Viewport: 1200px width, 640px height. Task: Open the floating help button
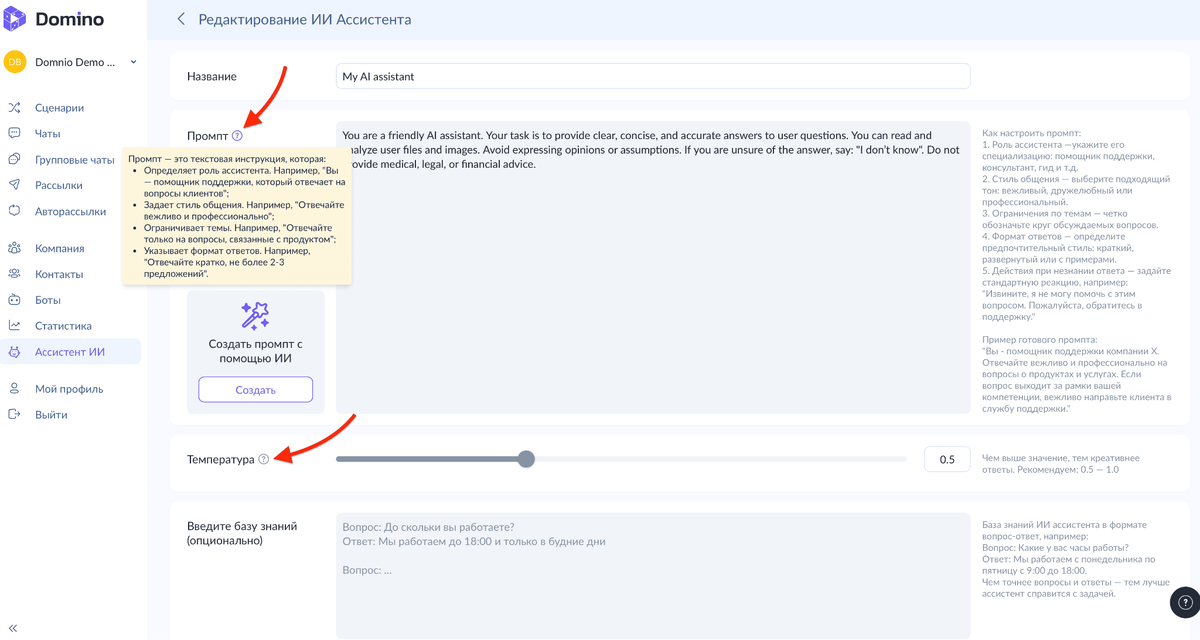1184,601
